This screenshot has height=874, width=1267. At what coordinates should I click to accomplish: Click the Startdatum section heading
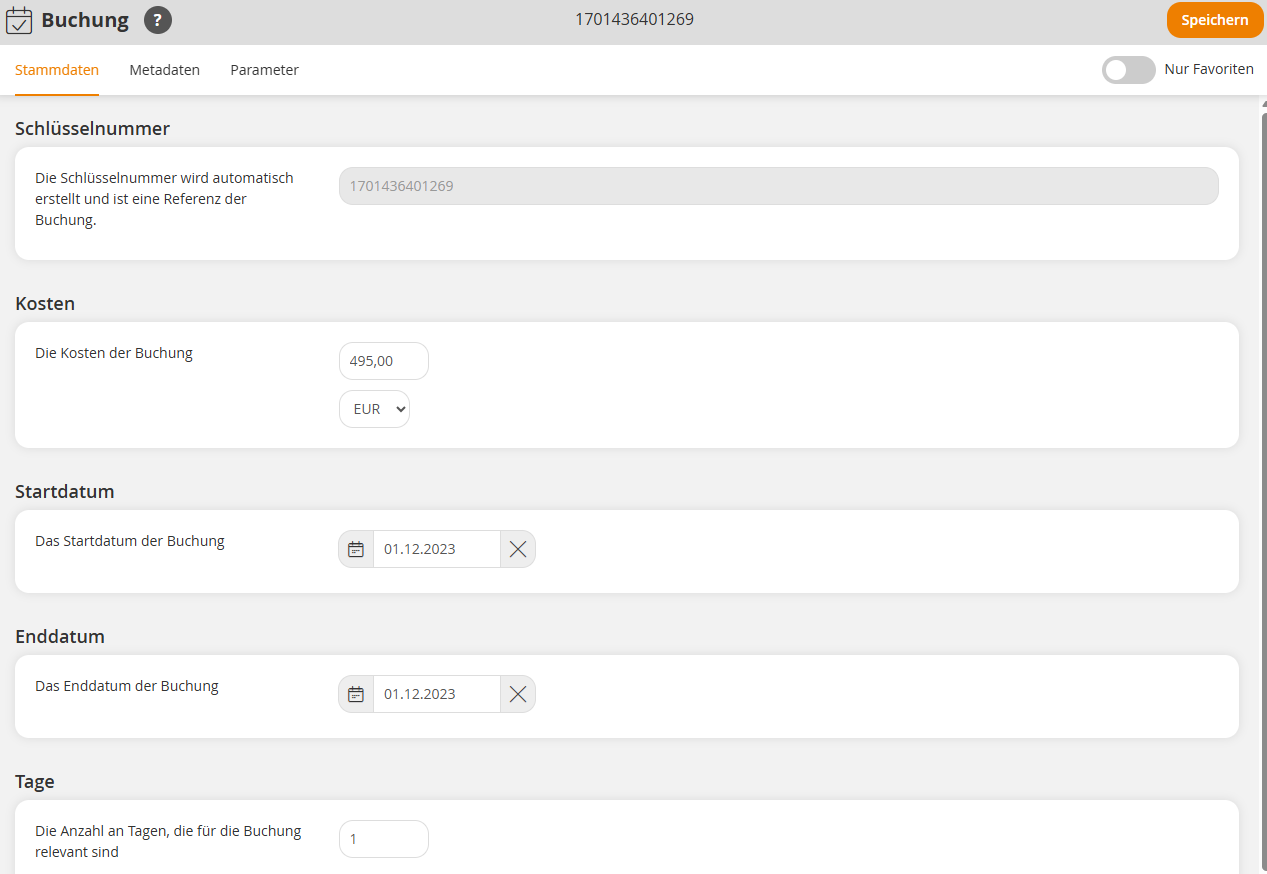click(65, 491)
